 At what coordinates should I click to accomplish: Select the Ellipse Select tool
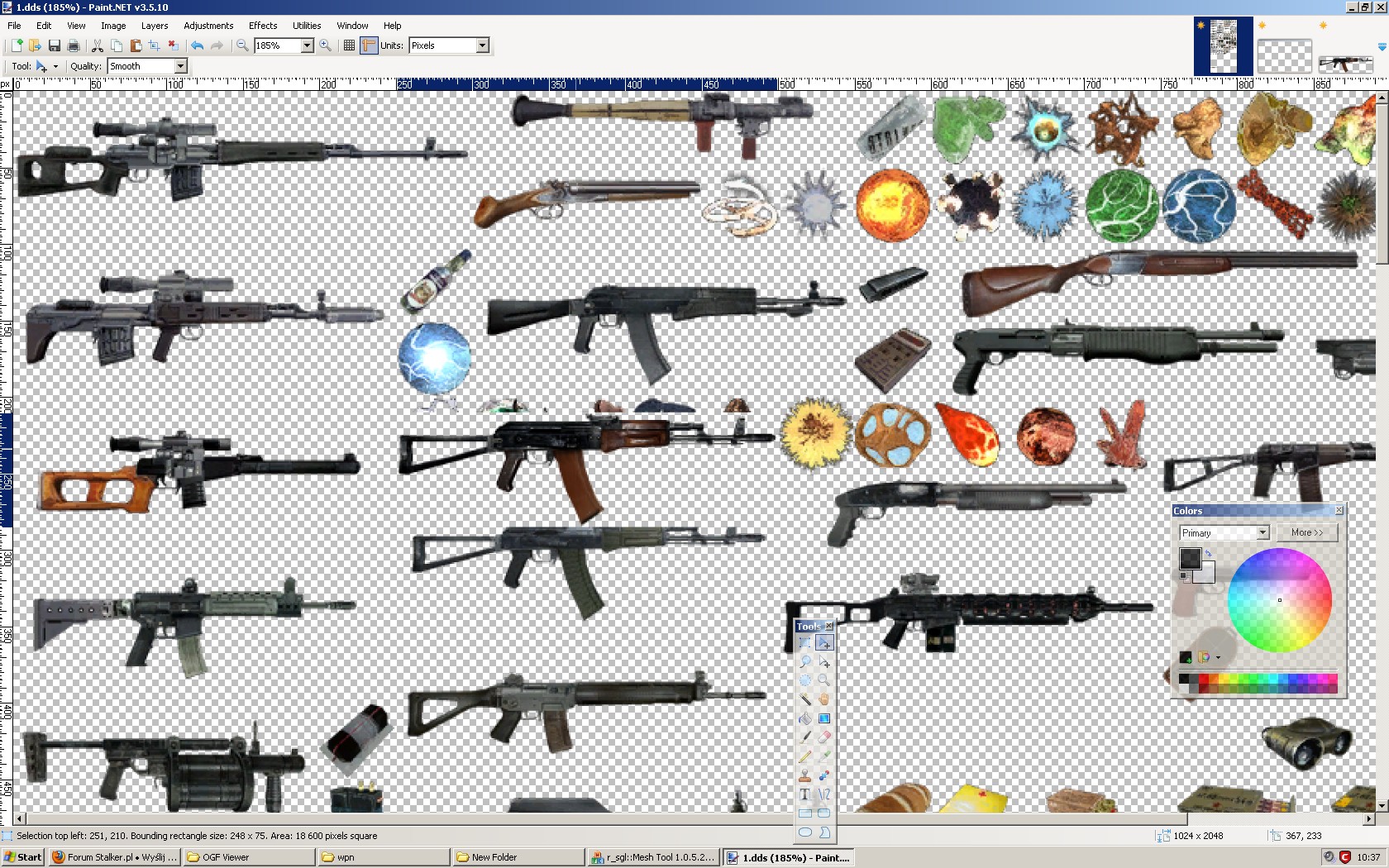[805, 680]
